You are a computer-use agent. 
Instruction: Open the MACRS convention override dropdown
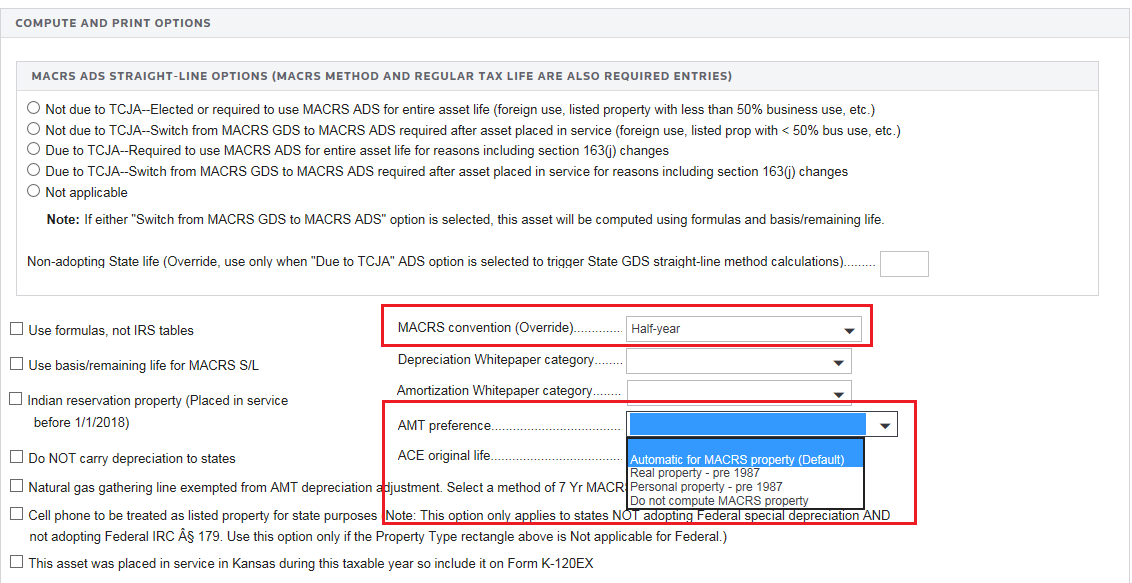(849, 329)
